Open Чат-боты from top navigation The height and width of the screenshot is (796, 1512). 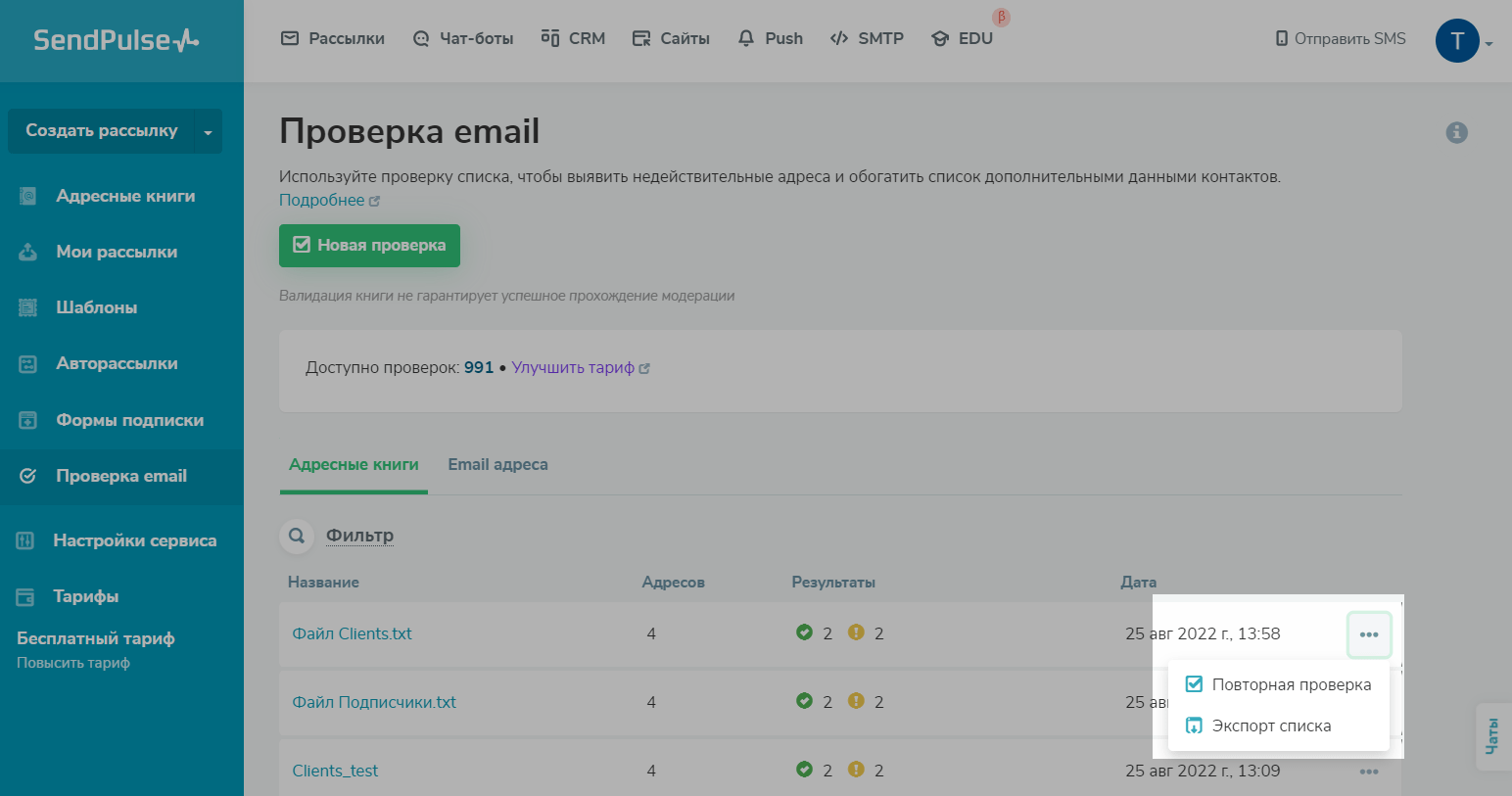pyautogui.click(x=463, y=38)
